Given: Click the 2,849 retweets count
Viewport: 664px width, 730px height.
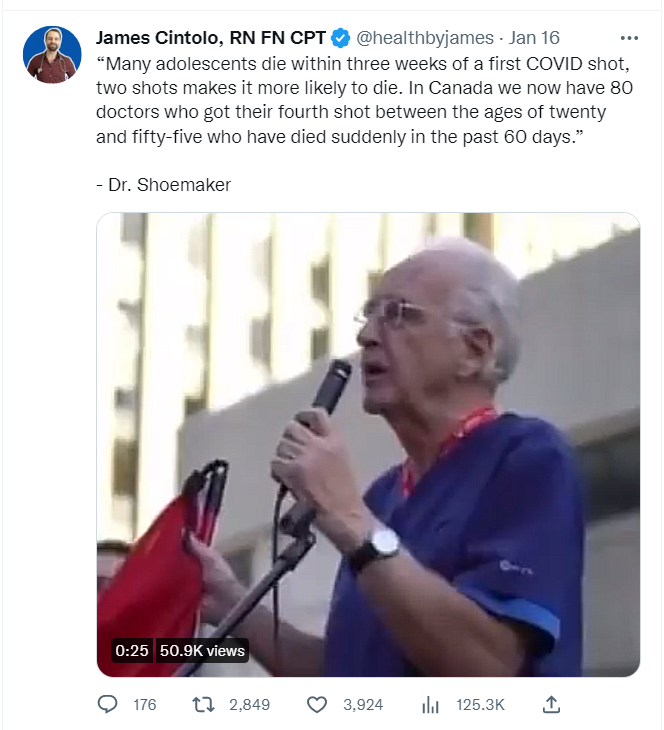Looking at the screenshot, I should click(x=249, y=705).
